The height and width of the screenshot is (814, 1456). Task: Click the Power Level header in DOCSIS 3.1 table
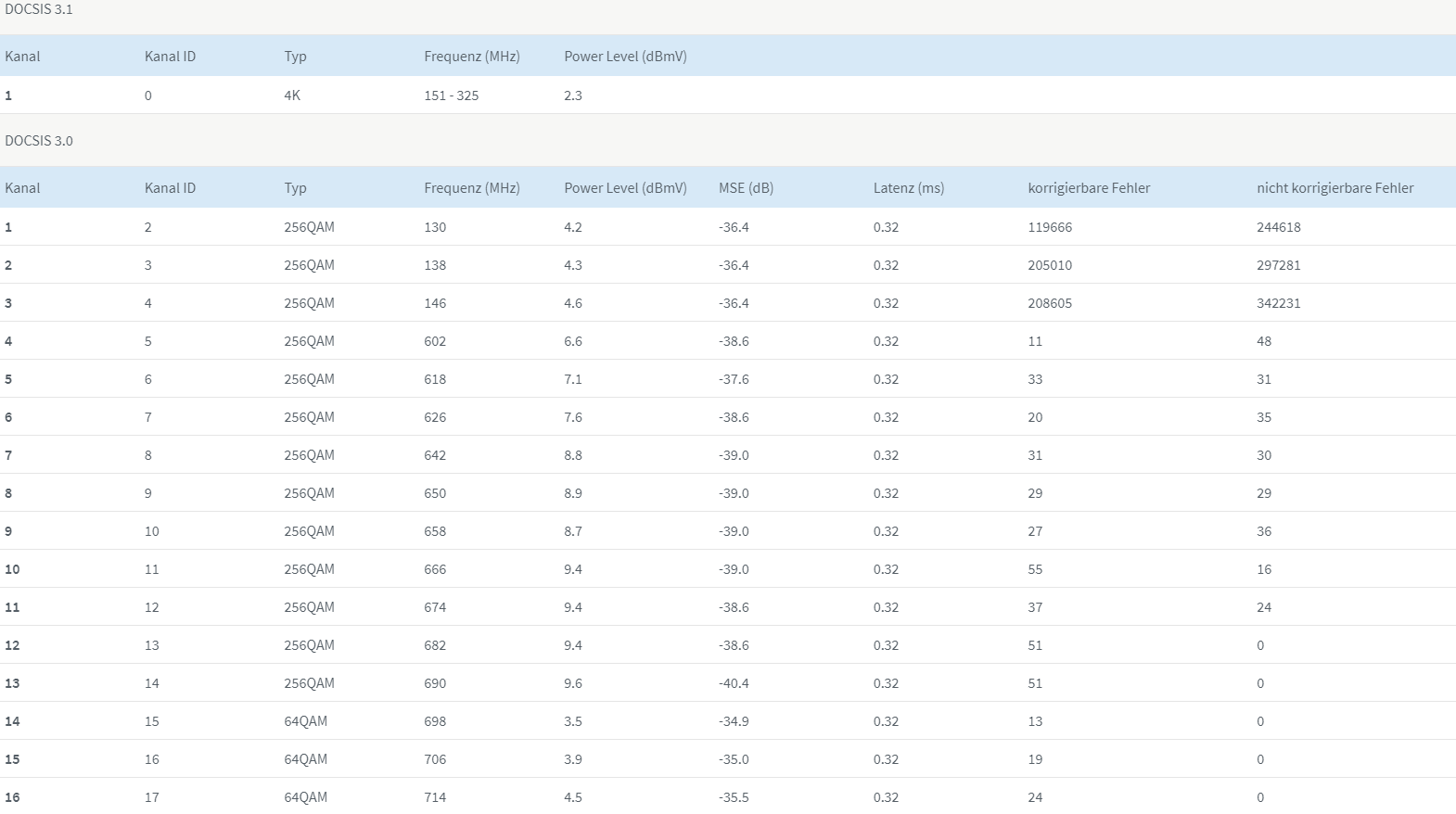pos(625,57)
